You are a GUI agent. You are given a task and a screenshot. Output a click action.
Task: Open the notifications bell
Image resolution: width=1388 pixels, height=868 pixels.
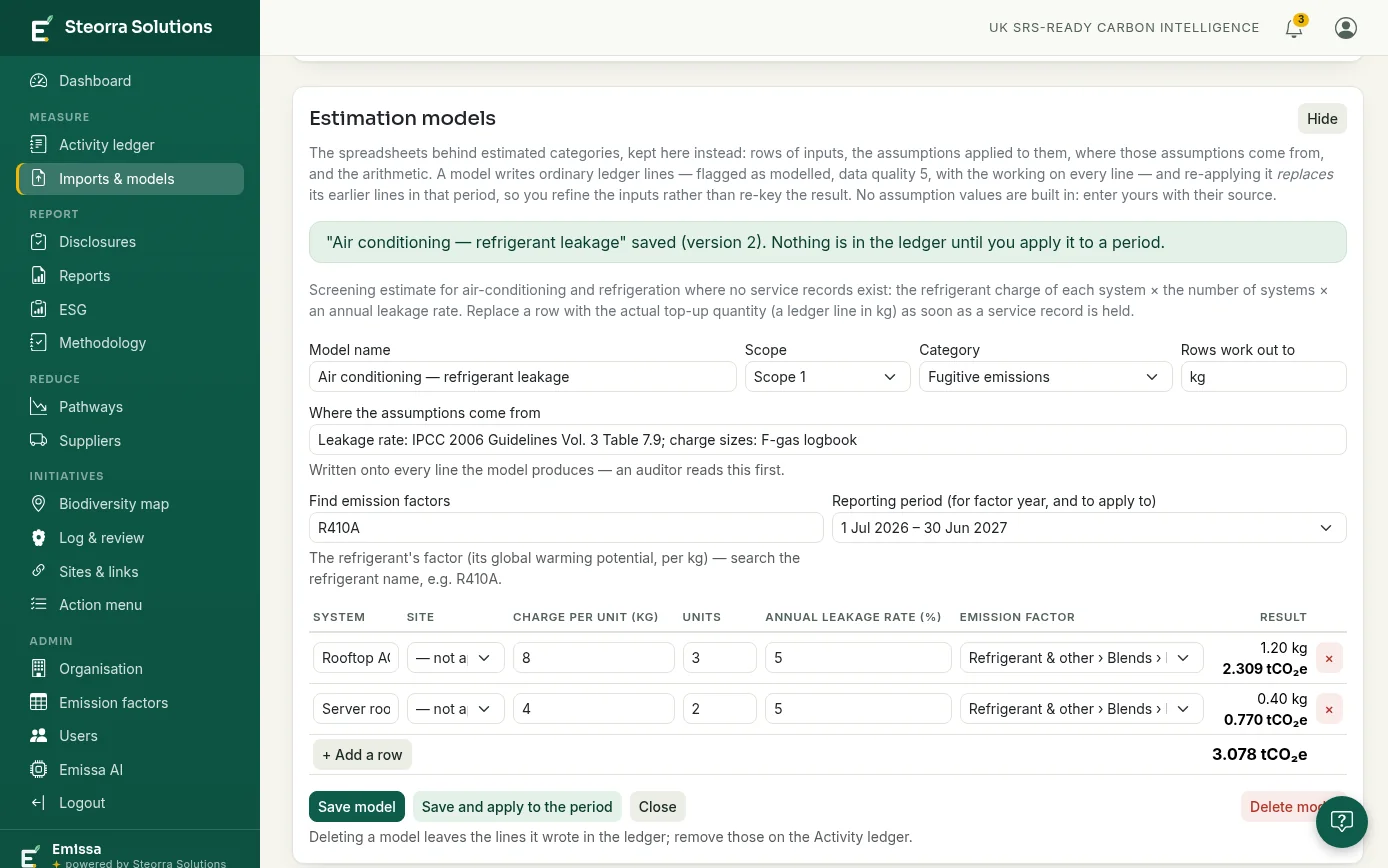click(x=1294, y=28)
